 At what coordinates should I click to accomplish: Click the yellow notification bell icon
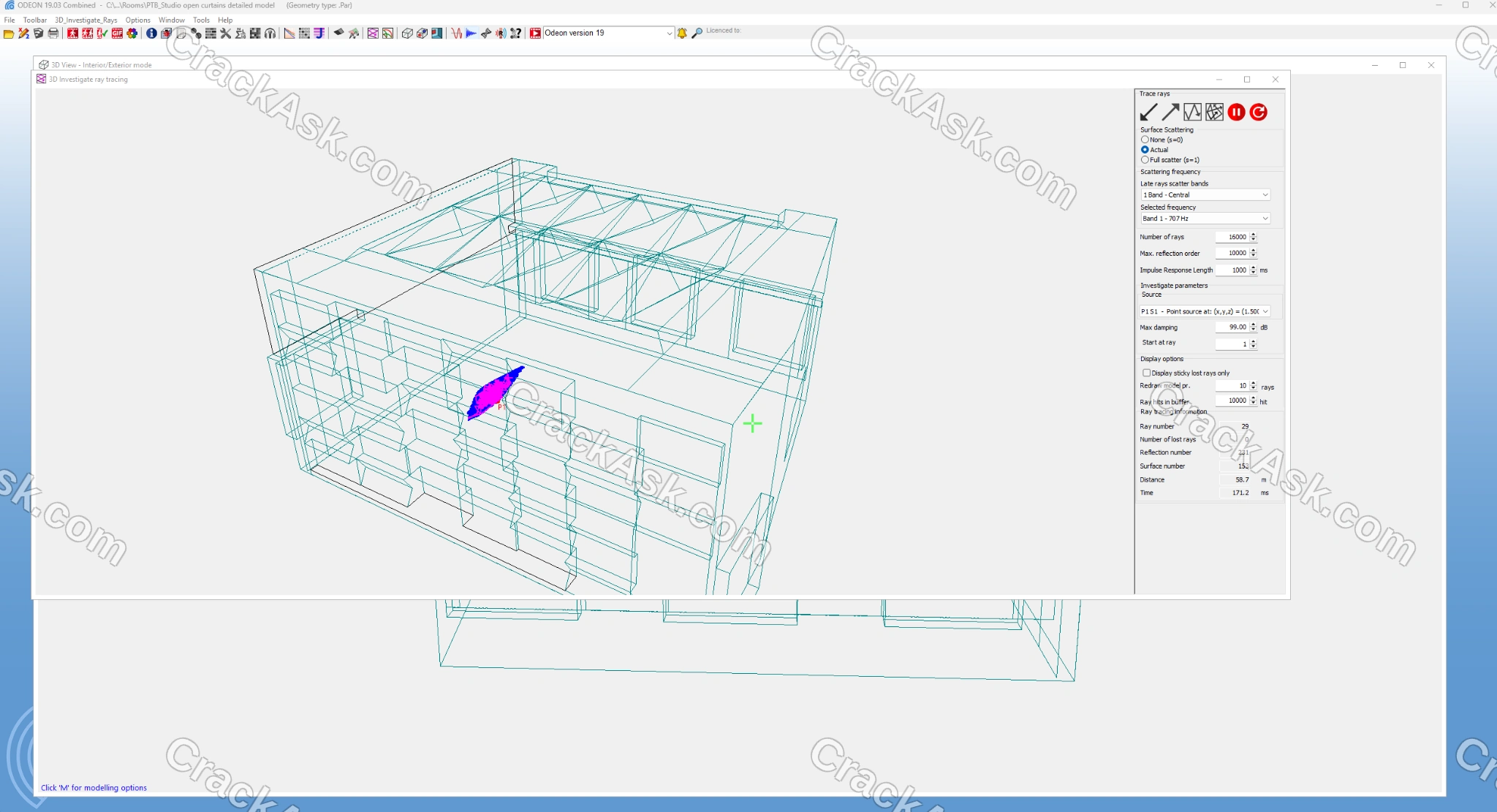pyautogui.click(x=682, y=34)
